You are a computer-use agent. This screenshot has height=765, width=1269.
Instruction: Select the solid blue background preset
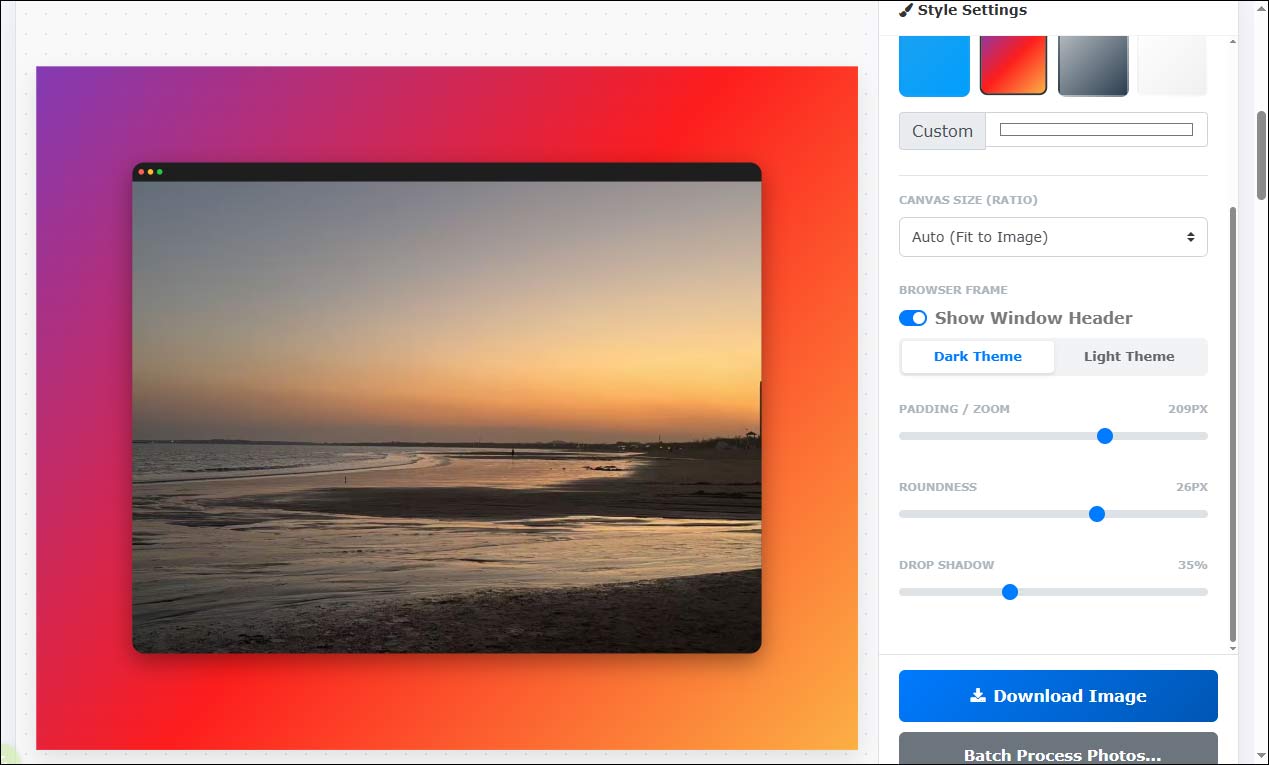933,65
